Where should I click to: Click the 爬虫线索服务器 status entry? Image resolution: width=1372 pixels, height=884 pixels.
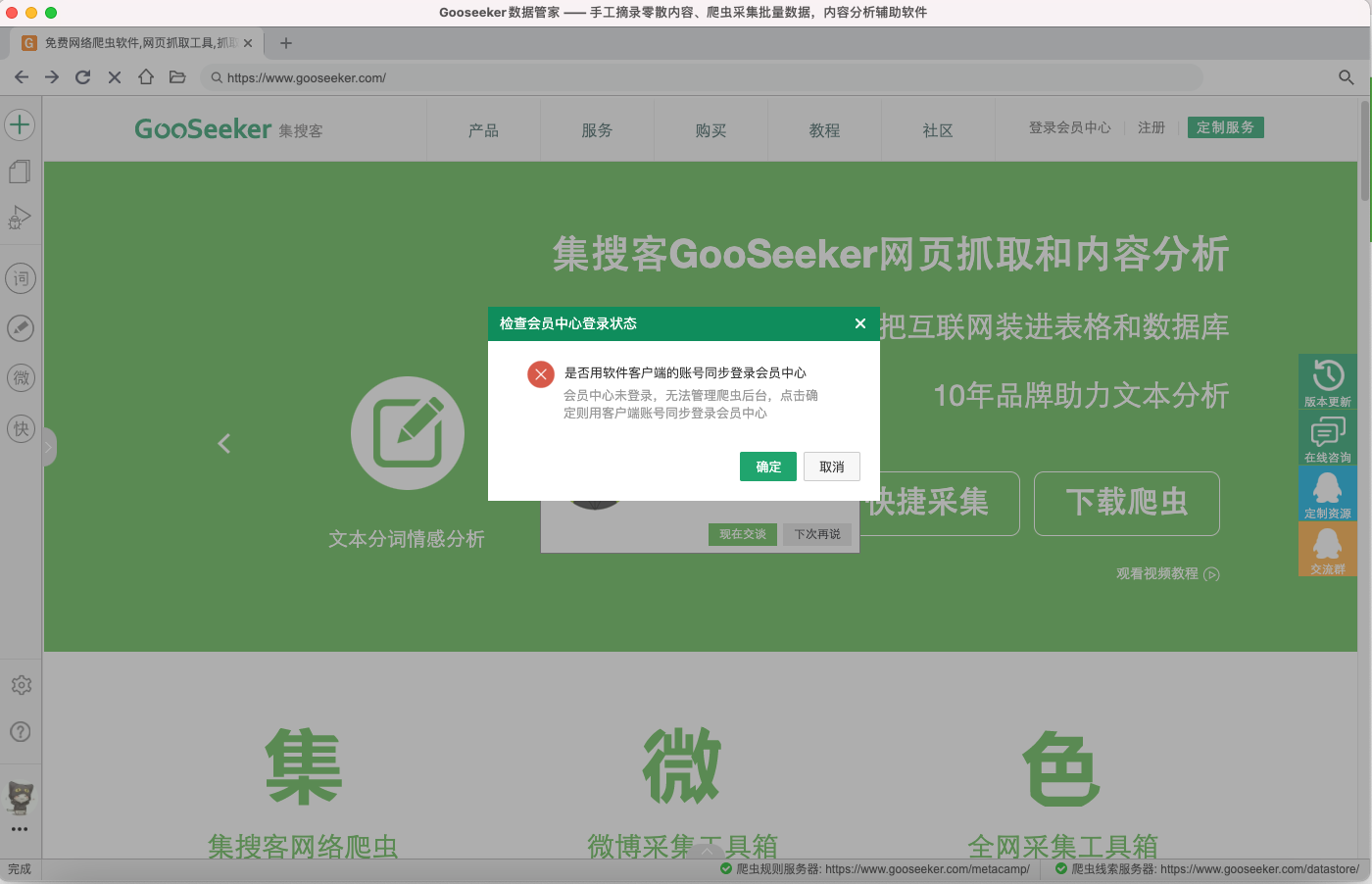tap(1207, 869)
